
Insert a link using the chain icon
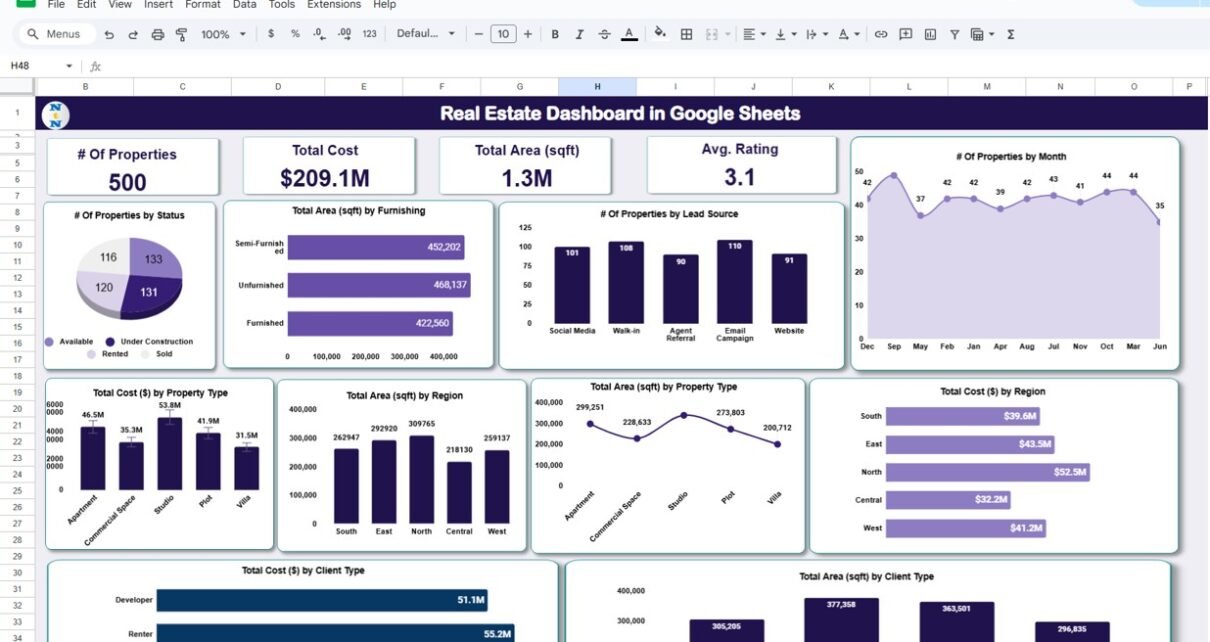pyautogui.click(x=881, y=34)
